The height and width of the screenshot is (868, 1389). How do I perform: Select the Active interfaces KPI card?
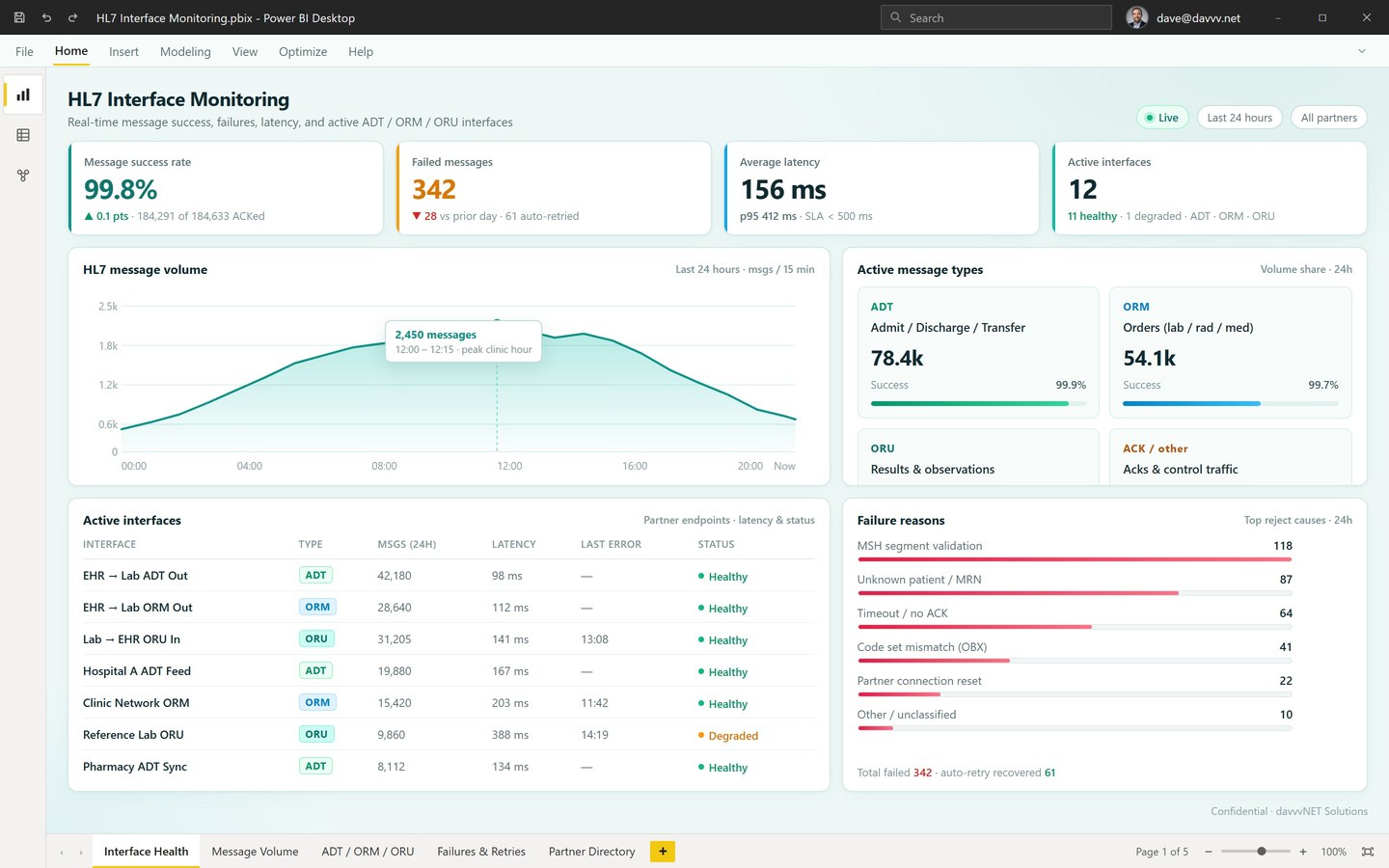(x=1210, y=188)
